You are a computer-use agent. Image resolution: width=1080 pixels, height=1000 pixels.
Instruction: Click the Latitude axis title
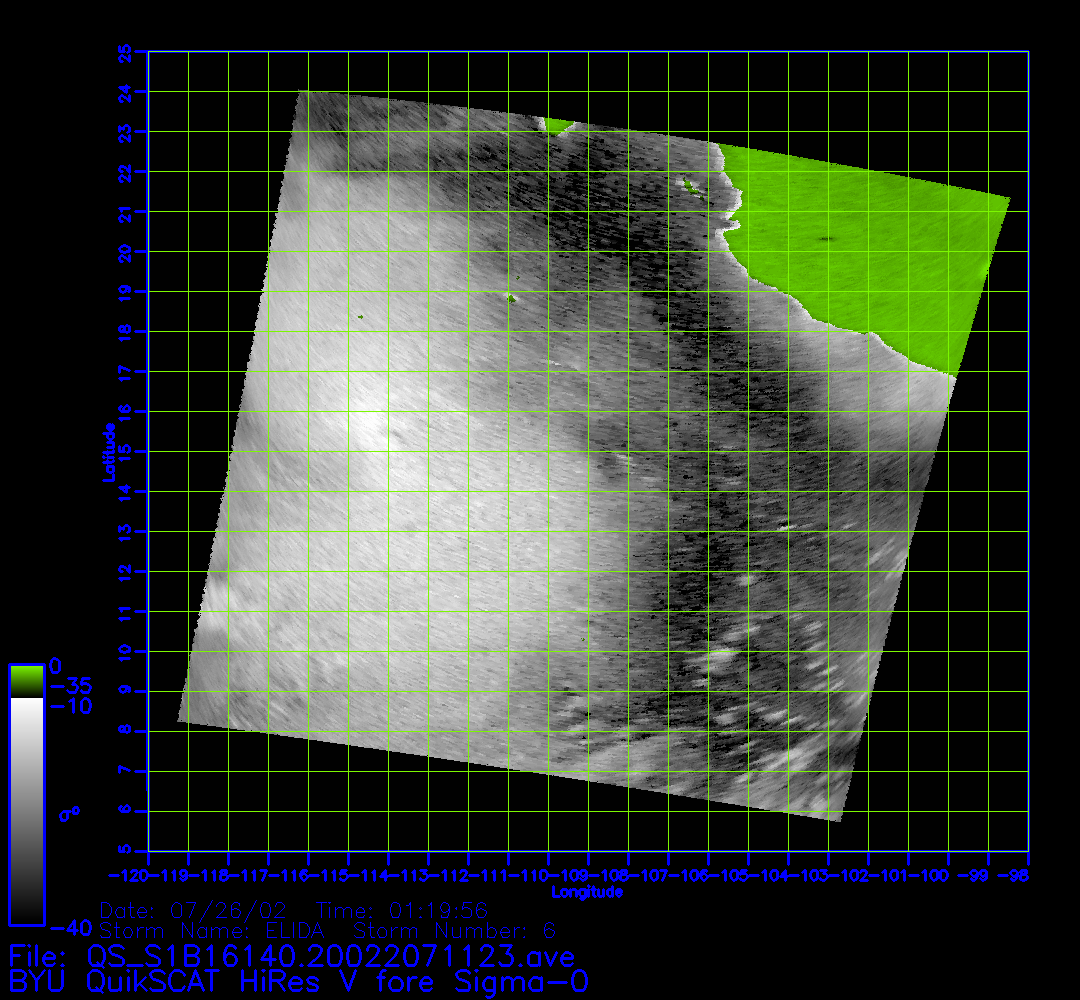[x=108, y=452]
